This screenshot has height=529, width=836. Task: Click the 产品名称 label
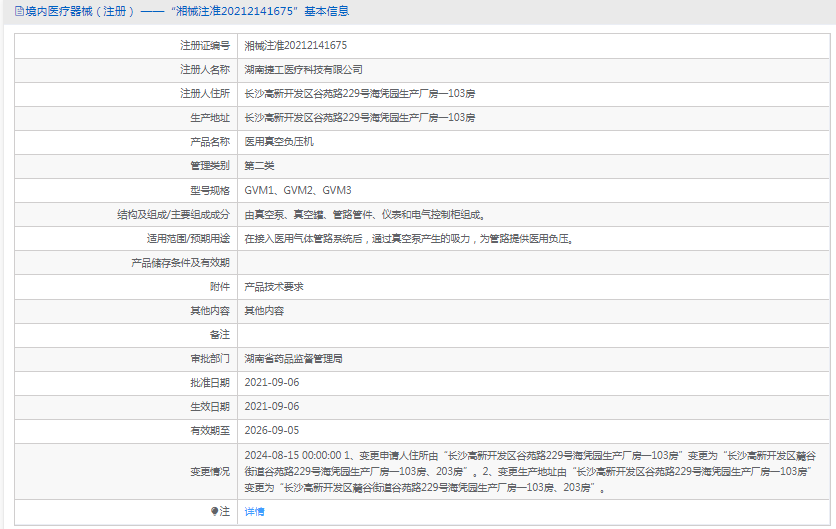pyautogui.click(x=210, y=141)
